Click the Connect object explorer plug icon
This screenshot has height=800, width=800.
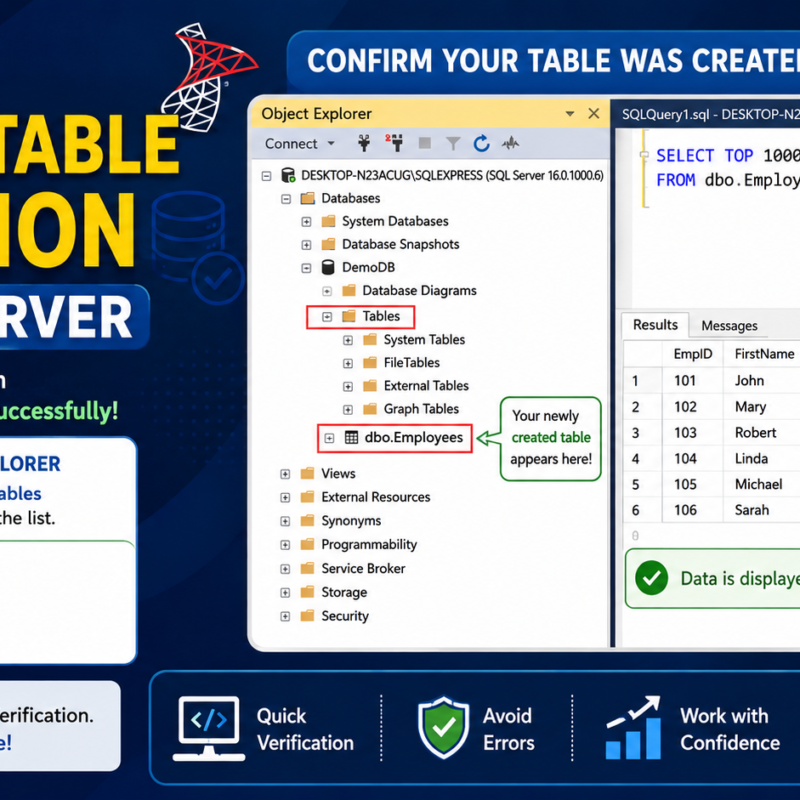coord(364,143)
